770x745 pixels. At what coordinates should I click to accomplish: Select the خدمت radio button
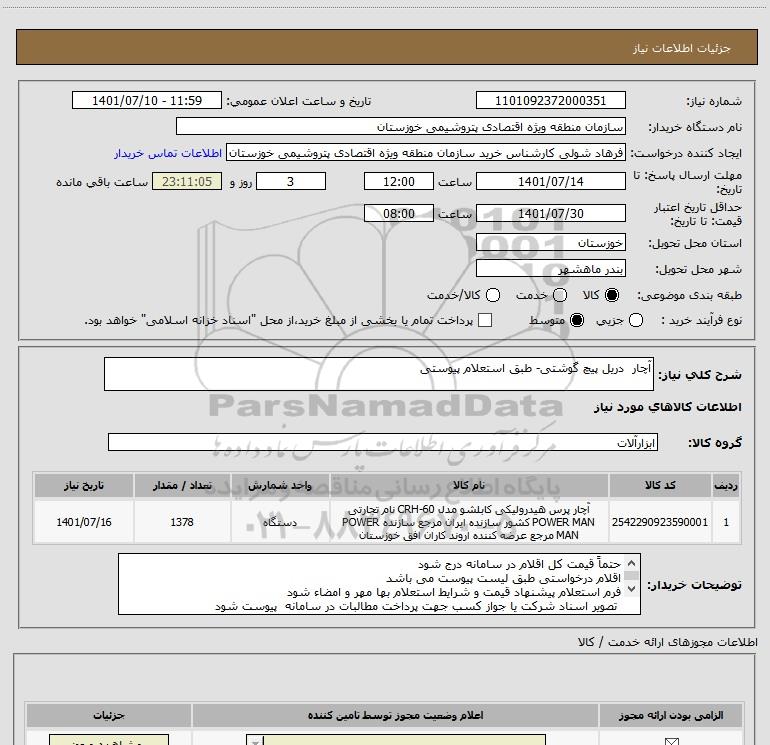560,295
